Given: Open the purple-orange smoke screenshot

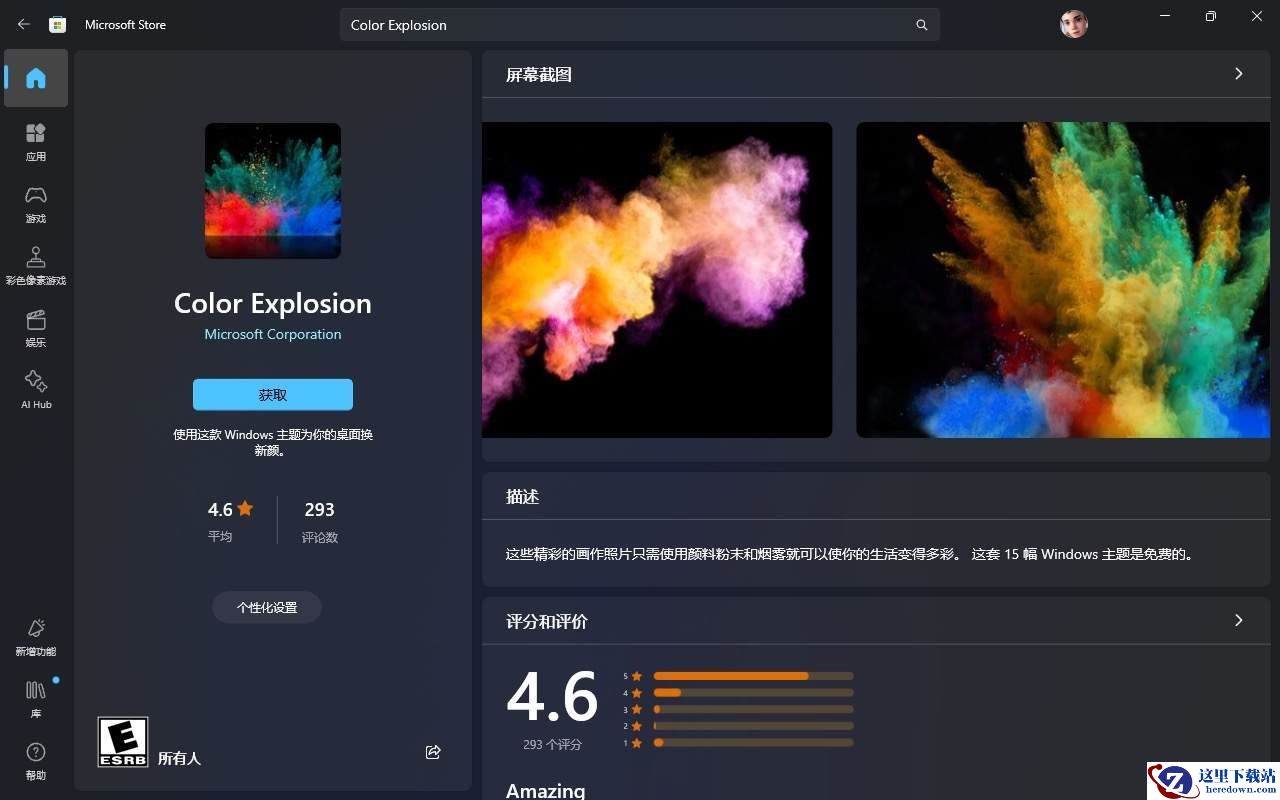Looking at the screenshot, I should [x=657, y=280].
